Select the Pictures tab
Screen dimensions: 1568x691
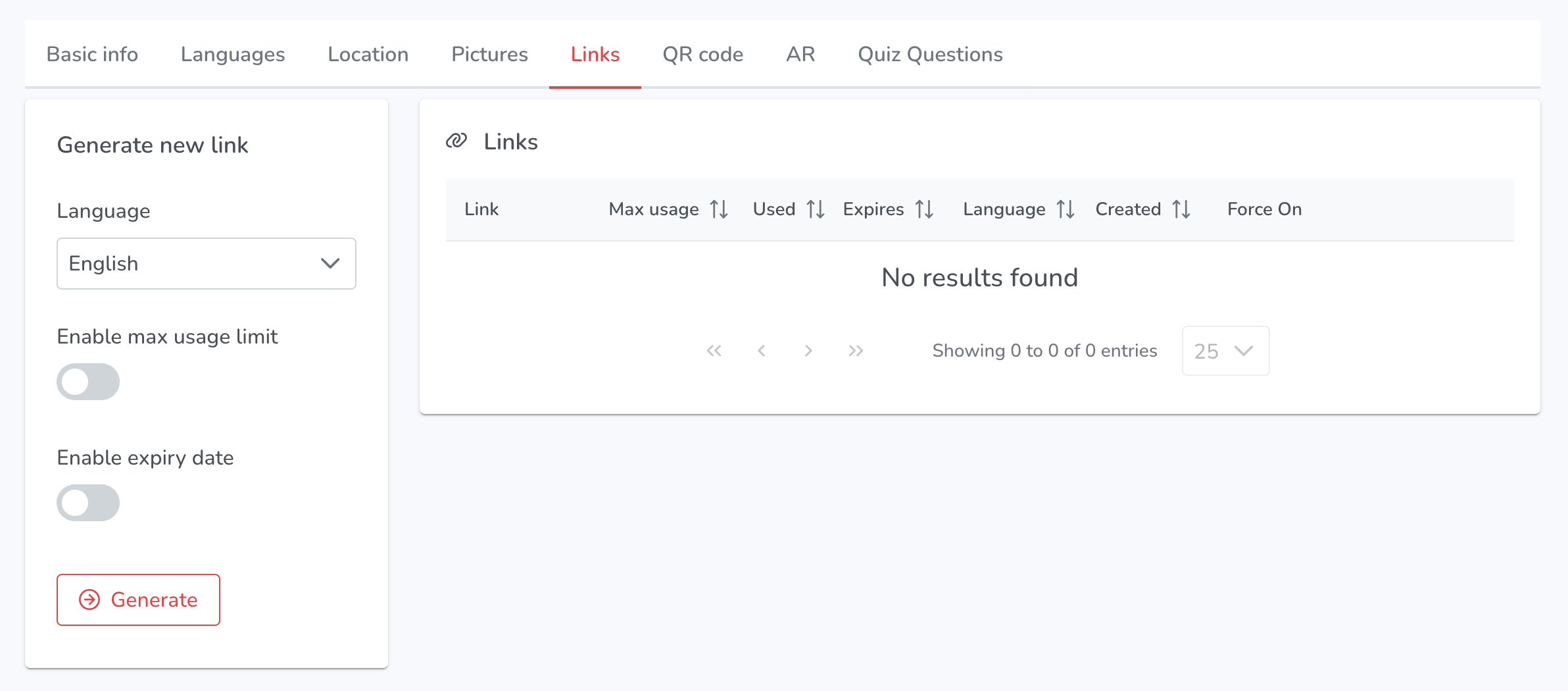click(489, 54)
